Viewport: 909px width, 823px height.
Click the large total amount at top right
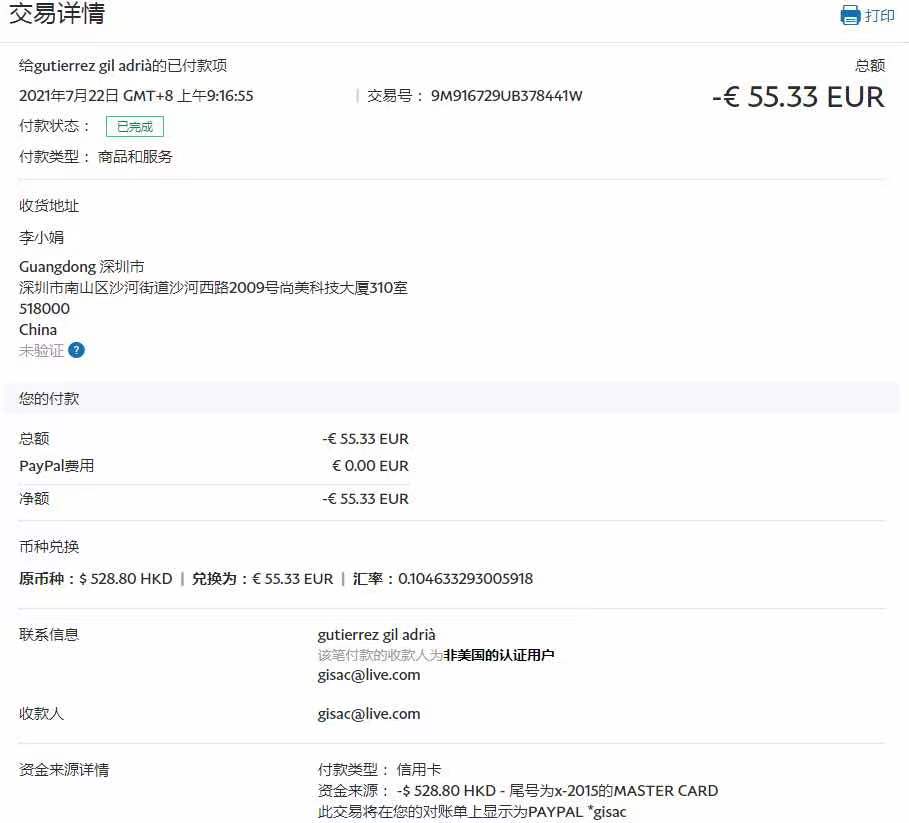(x=798, y=97)
